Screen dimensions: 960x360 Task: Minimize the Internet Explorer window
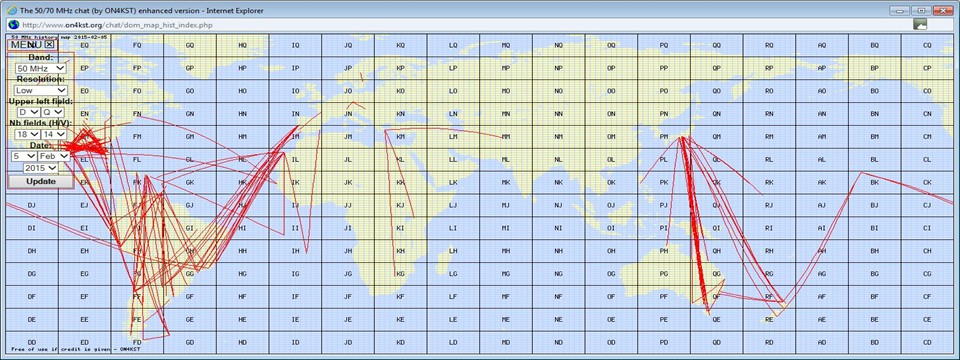[x=899, y=10]
